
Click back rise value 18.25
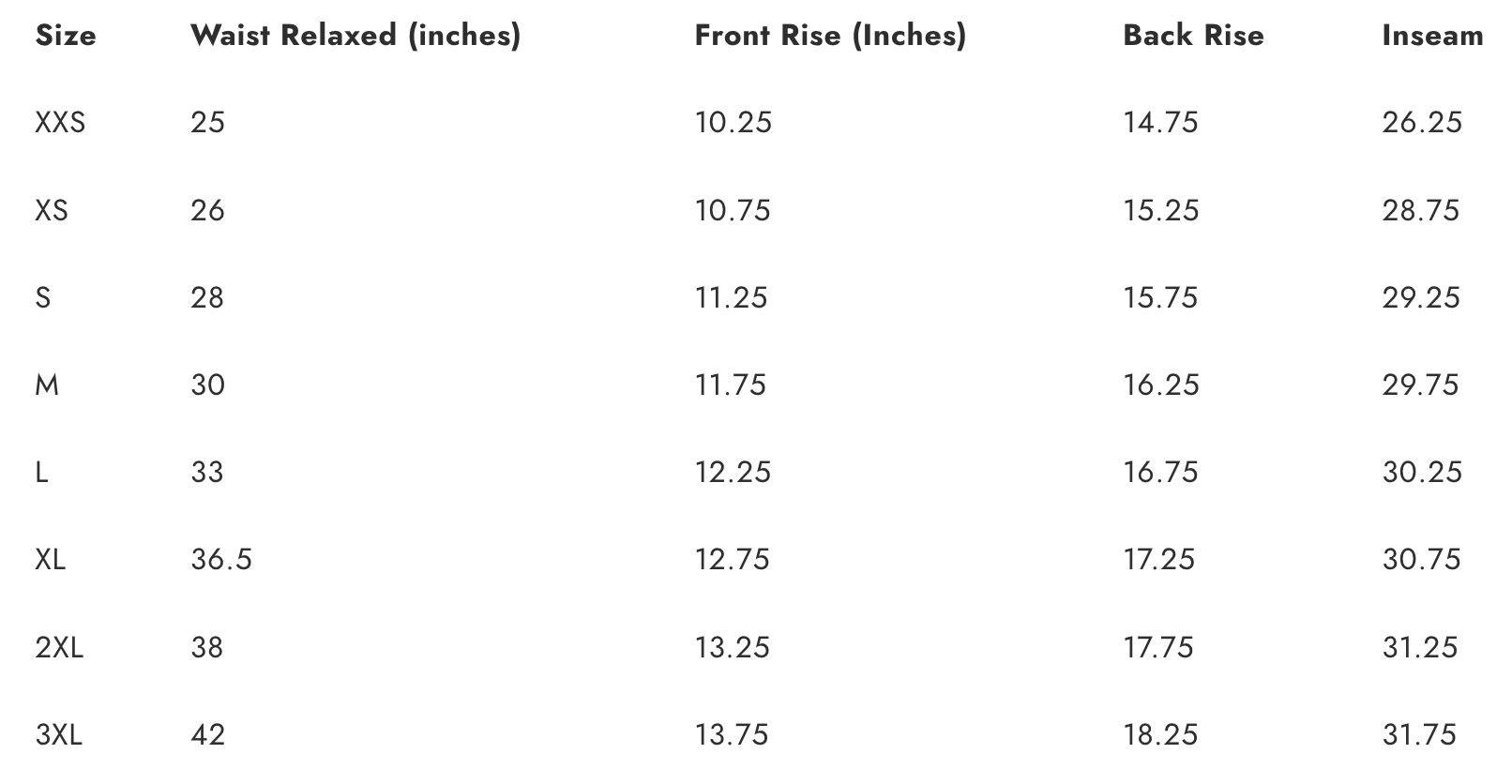tap(1160, 734)
